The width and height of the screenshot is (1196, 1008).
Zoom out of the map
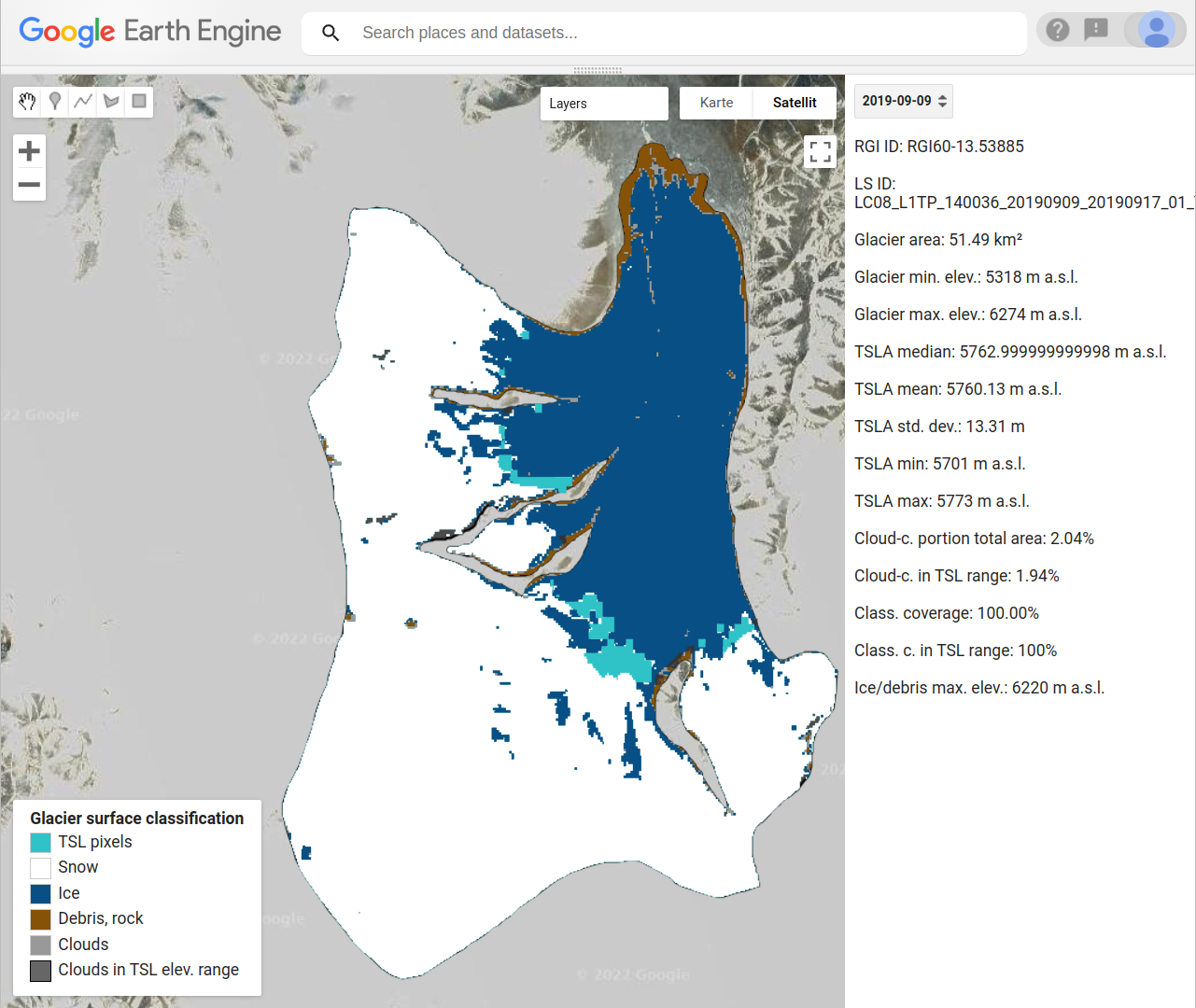coord(29,185)
